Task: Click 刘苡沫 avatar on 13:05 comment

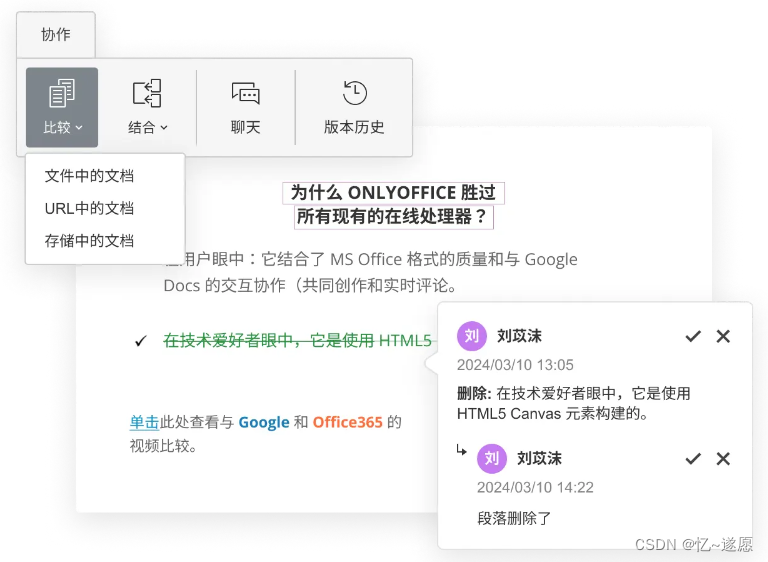Action: [x=472, y=336]
